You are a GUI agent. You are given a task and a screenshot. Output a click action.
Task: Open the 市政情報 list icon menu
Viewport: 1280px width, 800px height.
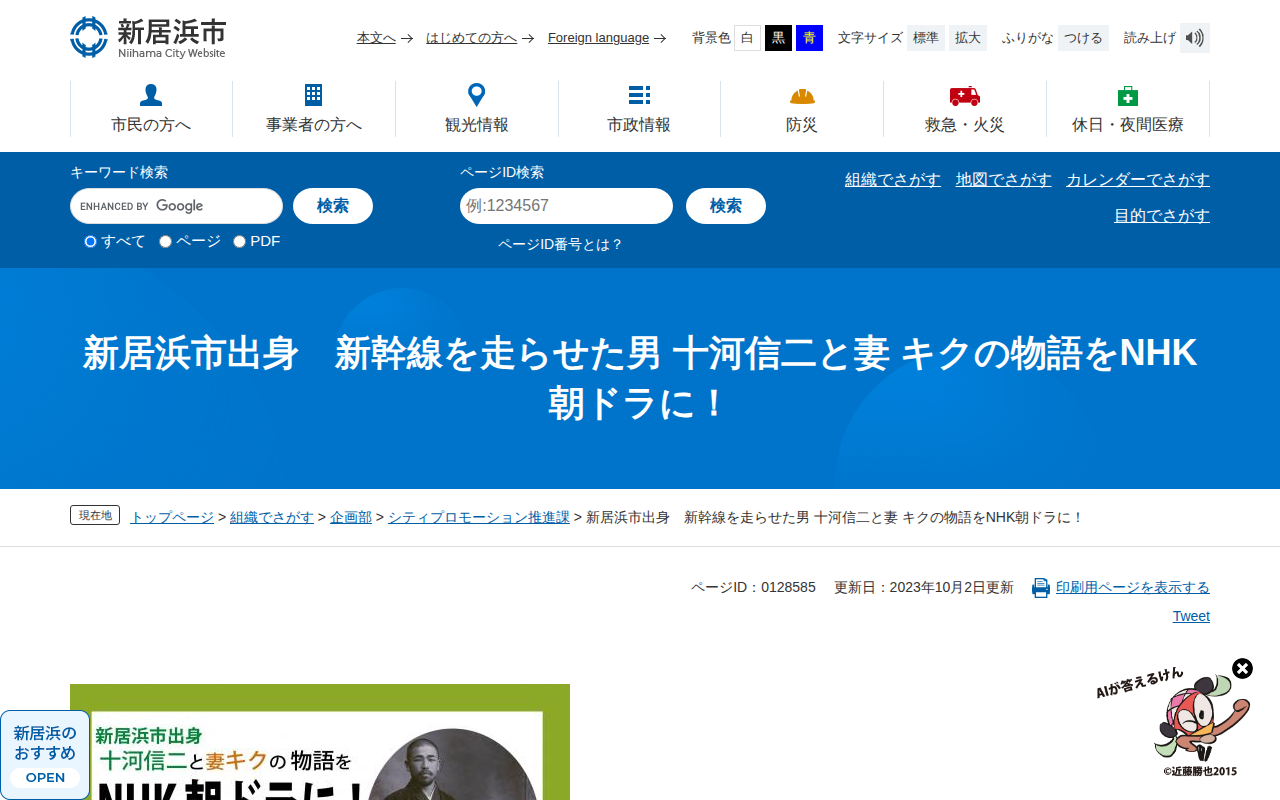coord(639,109)
